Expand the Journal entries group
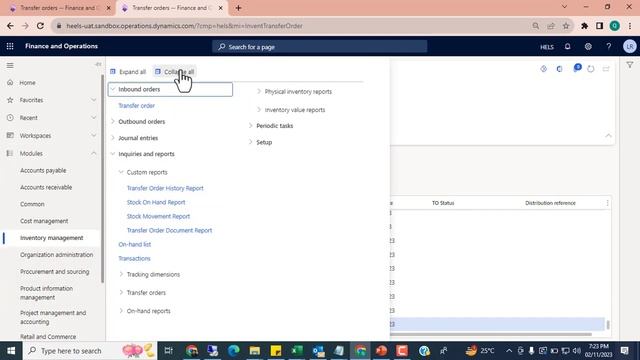This screenshot has height=360, width=640. point(113,138)
